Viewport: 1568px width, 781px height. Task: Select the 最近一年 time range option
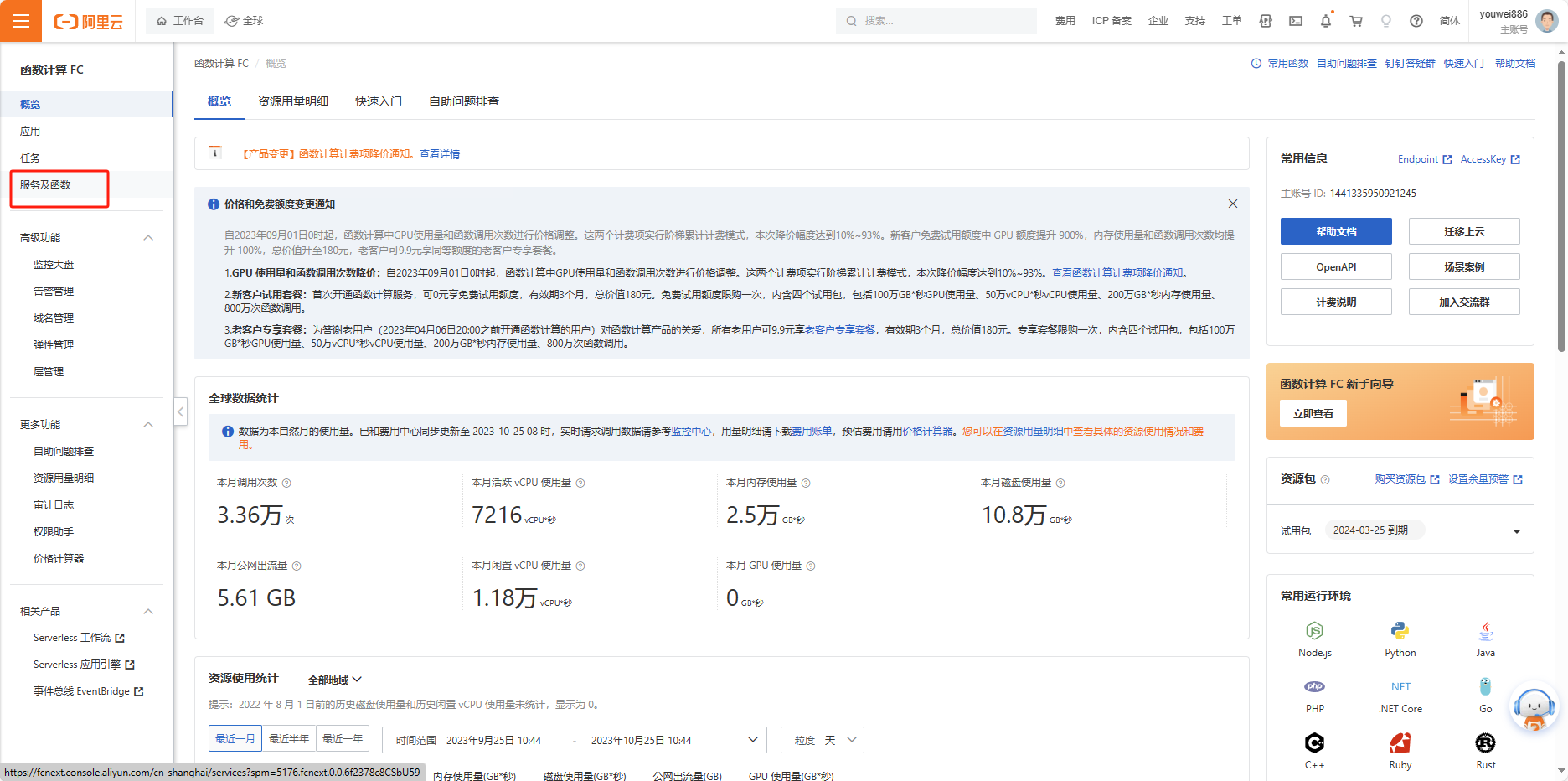[x=343, y=739]
